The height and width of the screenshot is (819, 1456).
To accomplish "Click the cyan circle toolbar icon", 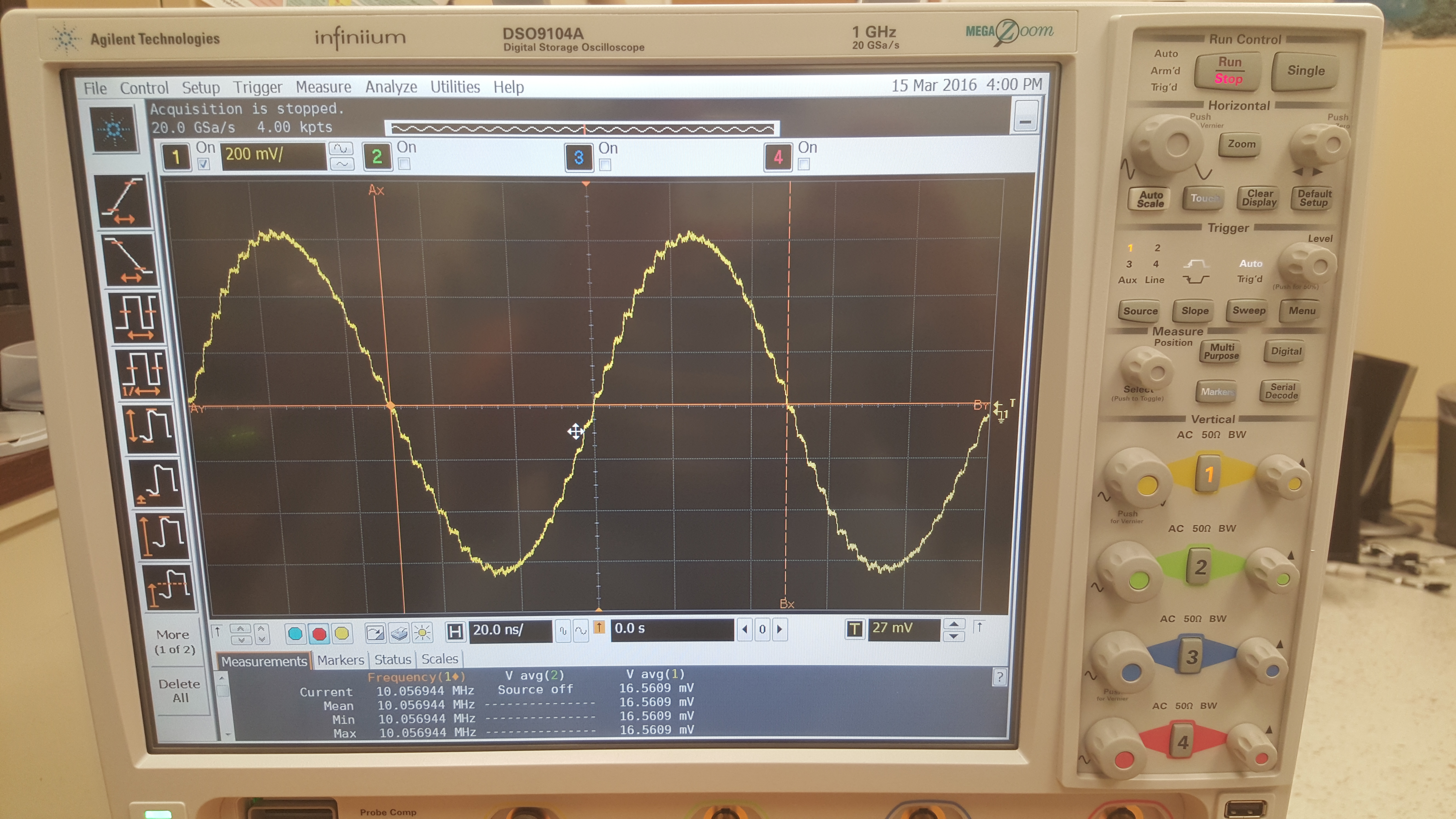I will (295, 634).
